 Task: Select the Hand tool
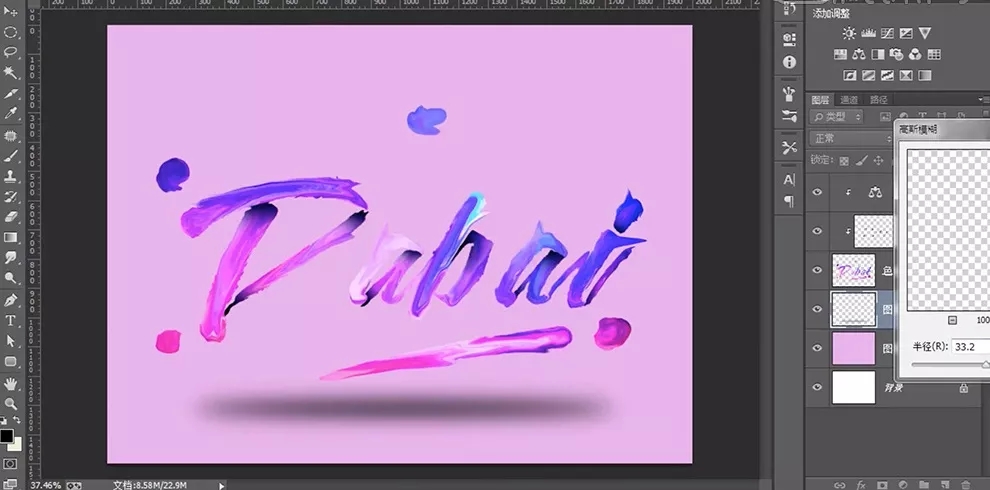pos(10,383)
